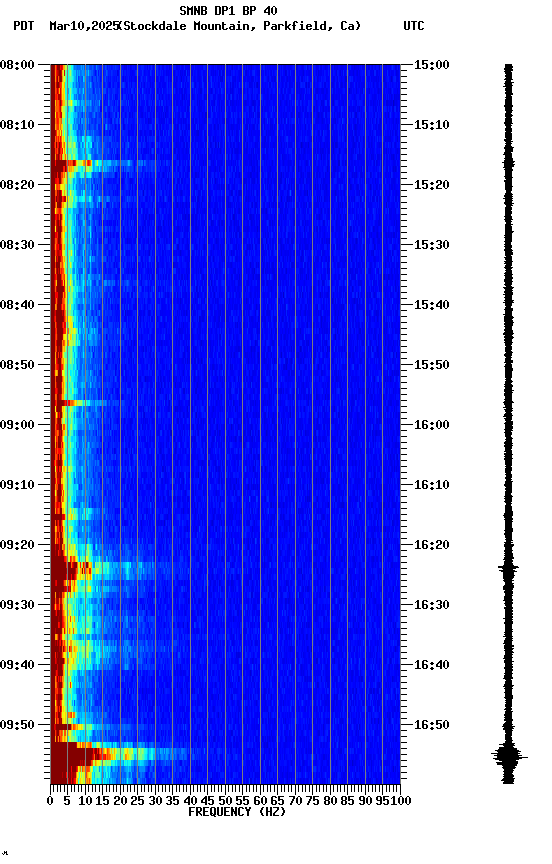
Task: Click the 'Stockdale Mountain, Parkfield, Ca' location text
Action: click(x=240, y=26)
